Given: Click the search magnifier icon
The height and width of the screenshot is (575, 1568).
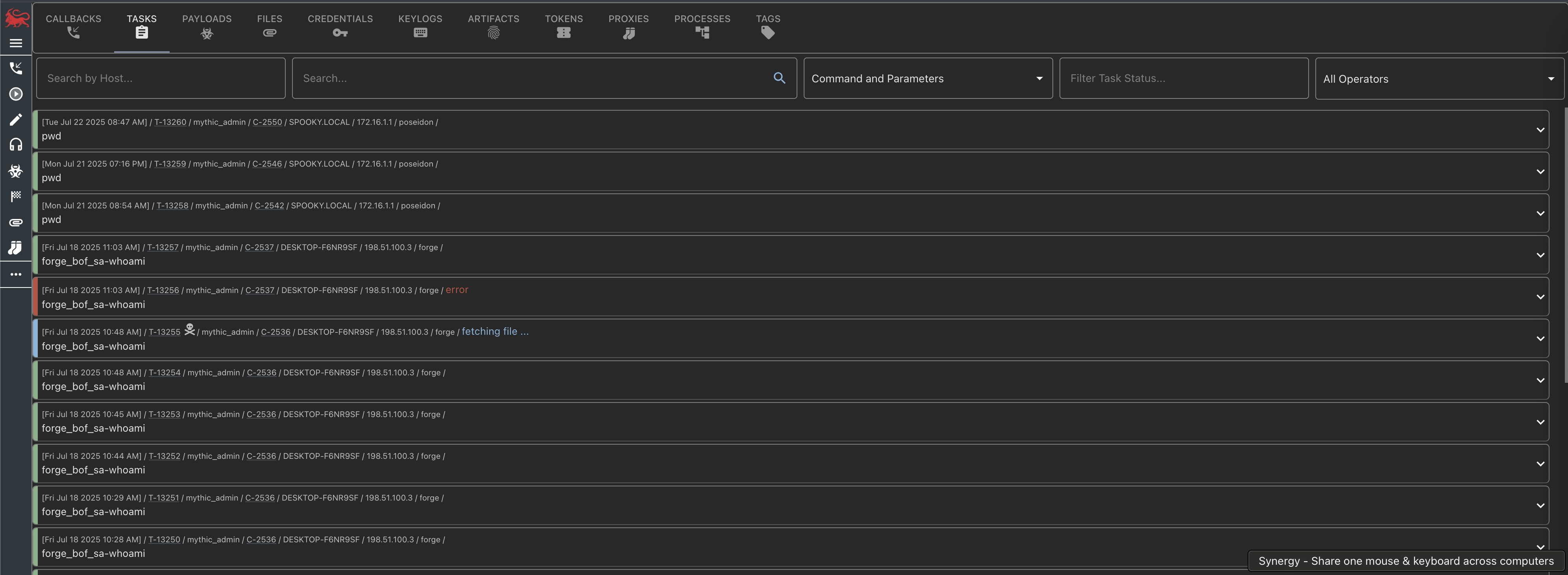Looking at the screenshot, I should tap(779, 78).
